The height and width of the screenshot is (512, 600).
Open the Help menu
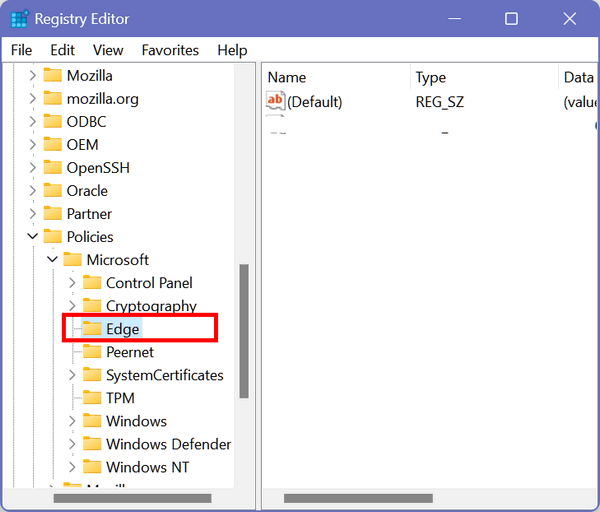(x=232, y=50)
